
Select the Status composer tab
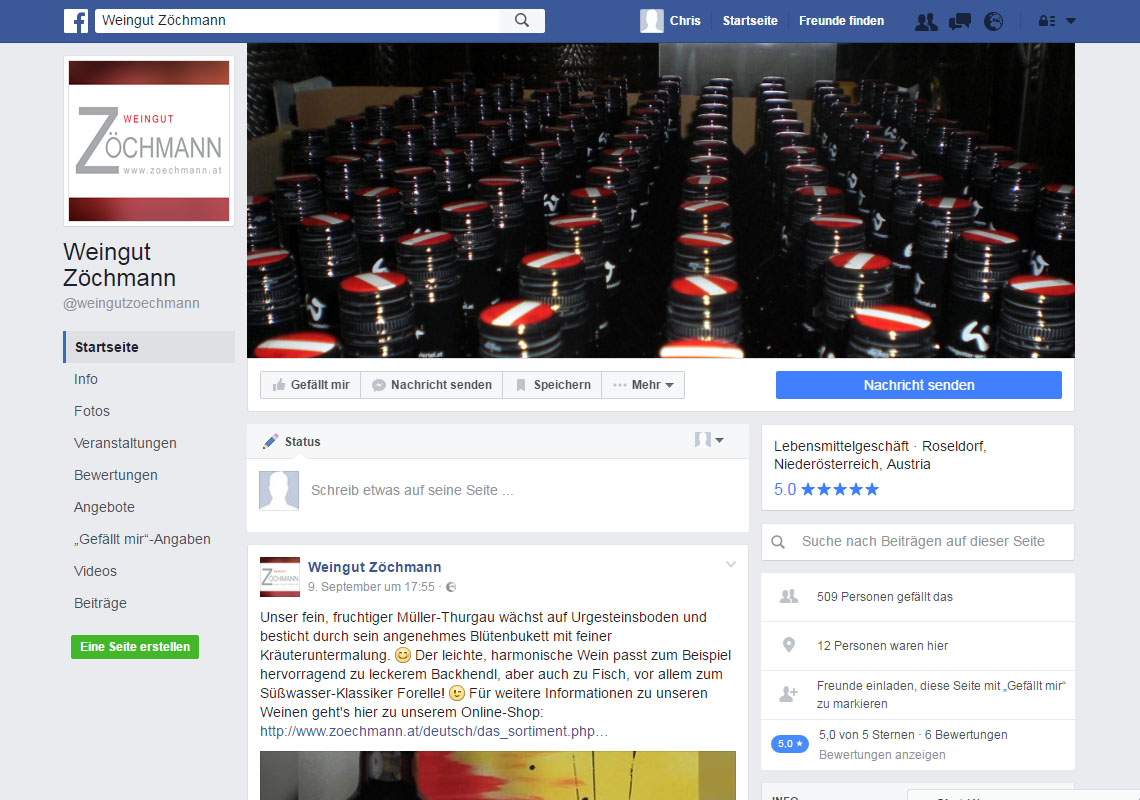(x=292, y=441)
